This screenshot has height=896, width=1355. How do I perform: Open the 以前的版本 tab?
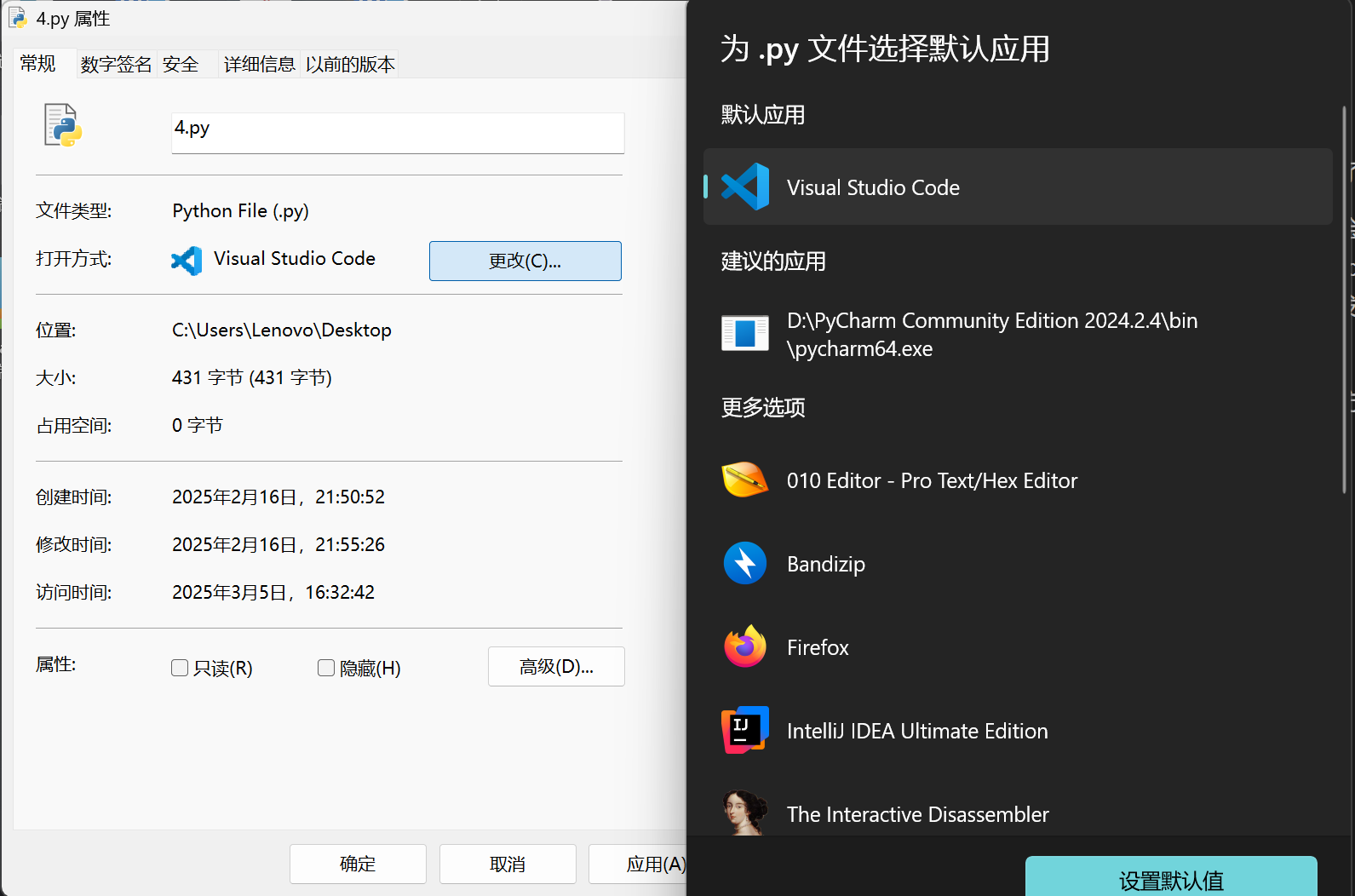click(350, 64)
